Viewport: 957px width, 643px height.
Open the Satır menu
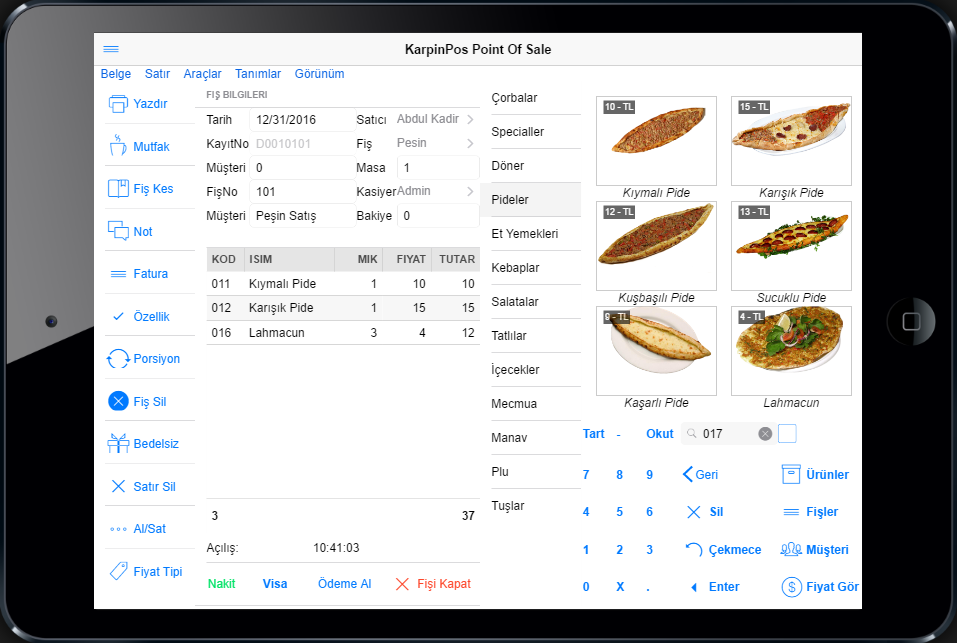pos(157,74)
